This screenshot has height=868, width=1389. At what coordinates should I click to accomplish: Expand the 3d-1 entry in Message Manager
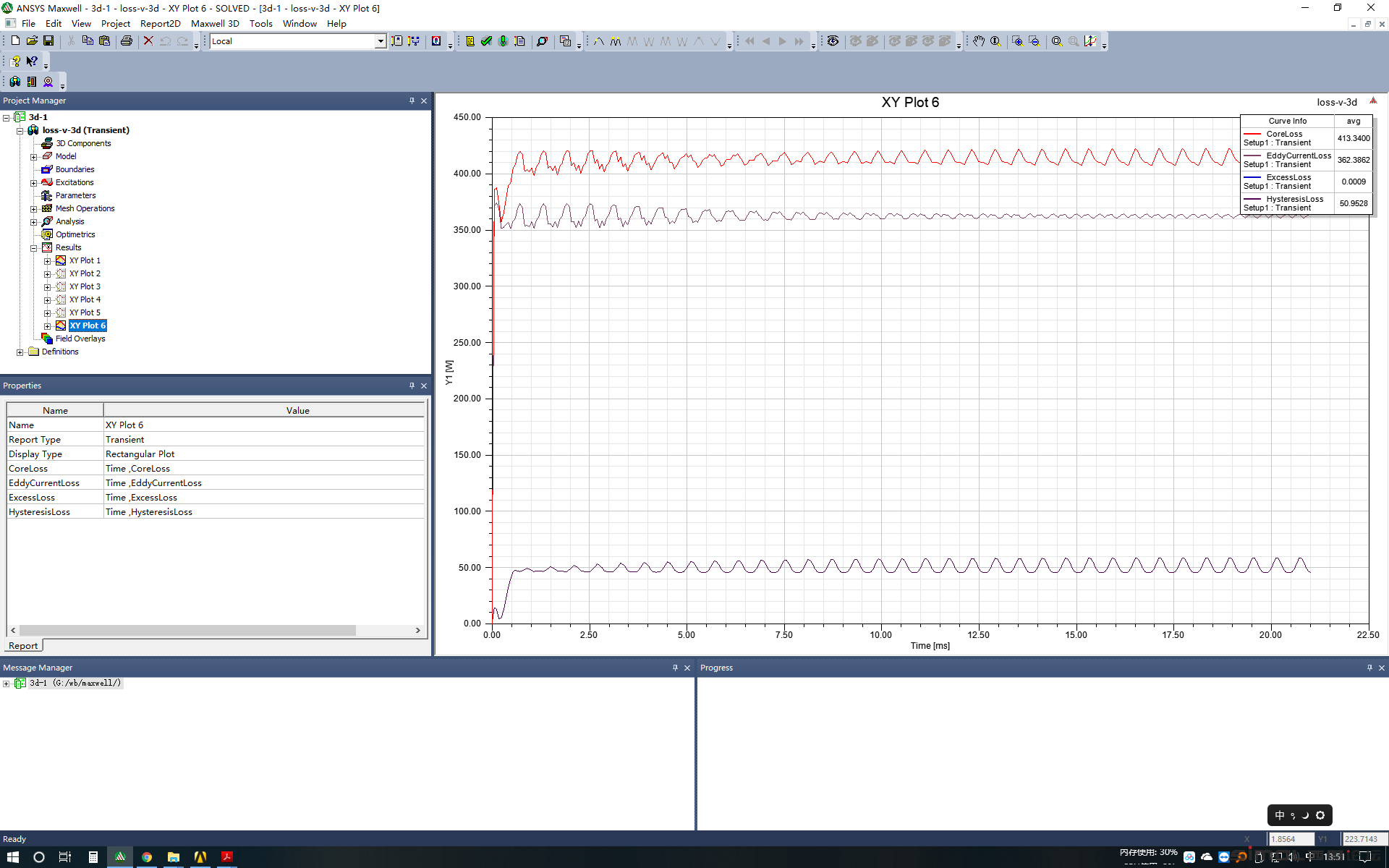pyautogui.click(x=7, y=683)
